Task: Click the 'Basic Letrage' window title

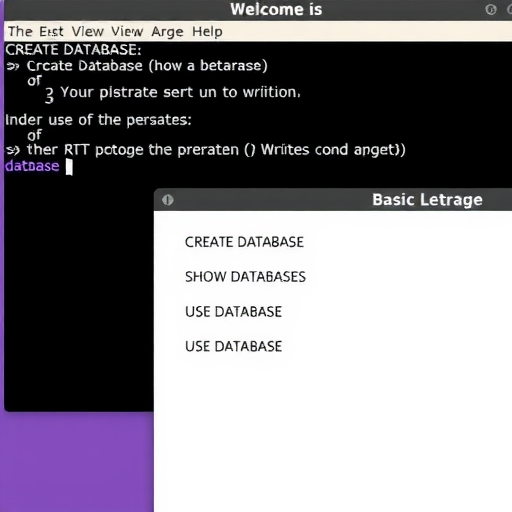Action: click(427, 200)
